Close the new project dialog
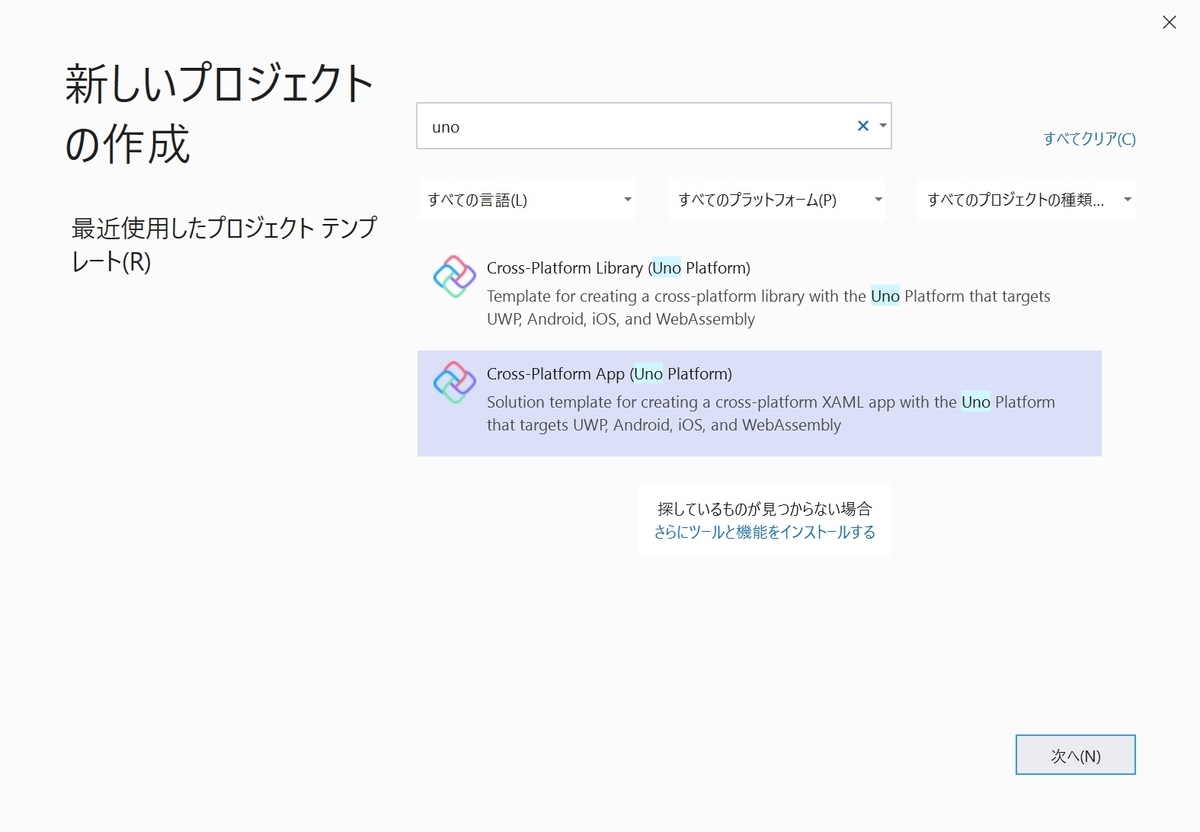The image size is (1200, 832). pyautogui.click(x=1169, y=22)
